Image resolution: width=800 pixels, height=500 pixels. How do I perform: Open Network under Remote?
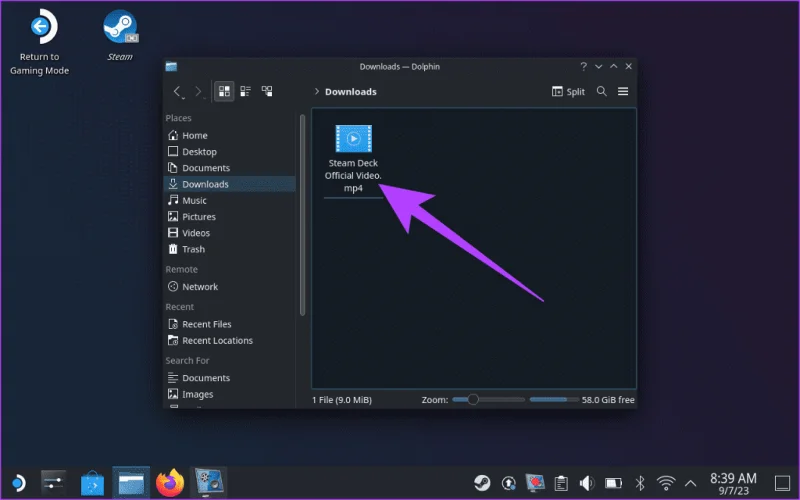[x=230, y=287]
